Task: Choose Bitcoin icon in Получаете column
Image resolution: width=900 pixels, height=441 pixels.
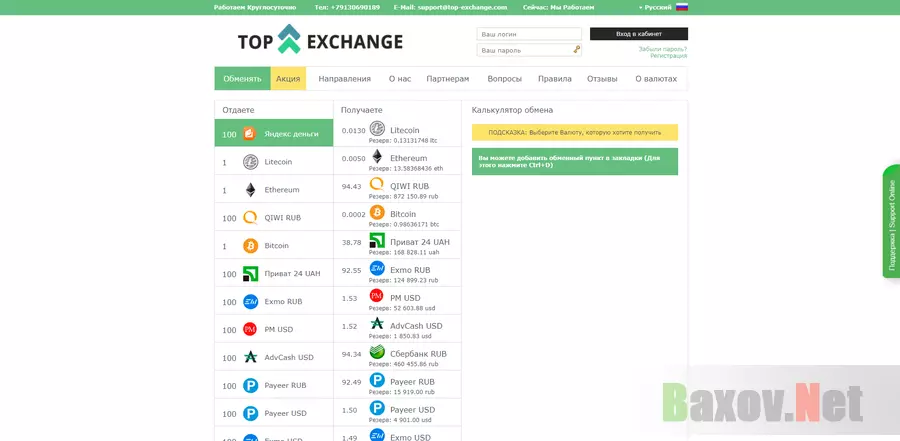Action: pyautogui.click(x=377, y=212)
